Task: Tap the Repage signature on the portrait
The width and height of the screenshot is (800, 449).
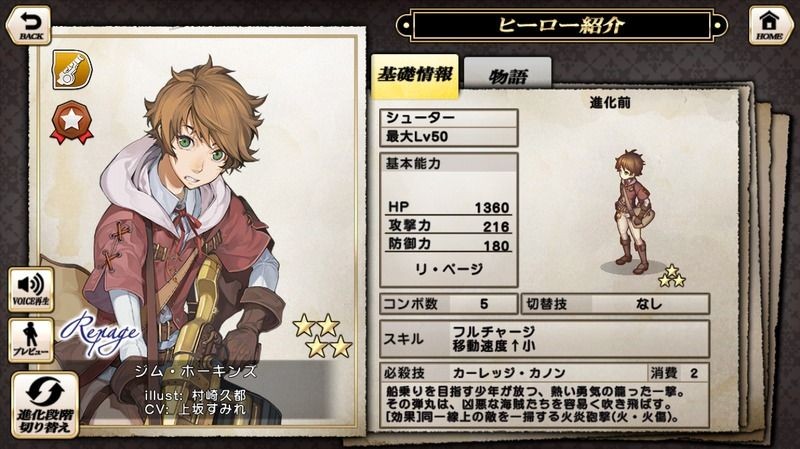Action: [x=100, y=334]
